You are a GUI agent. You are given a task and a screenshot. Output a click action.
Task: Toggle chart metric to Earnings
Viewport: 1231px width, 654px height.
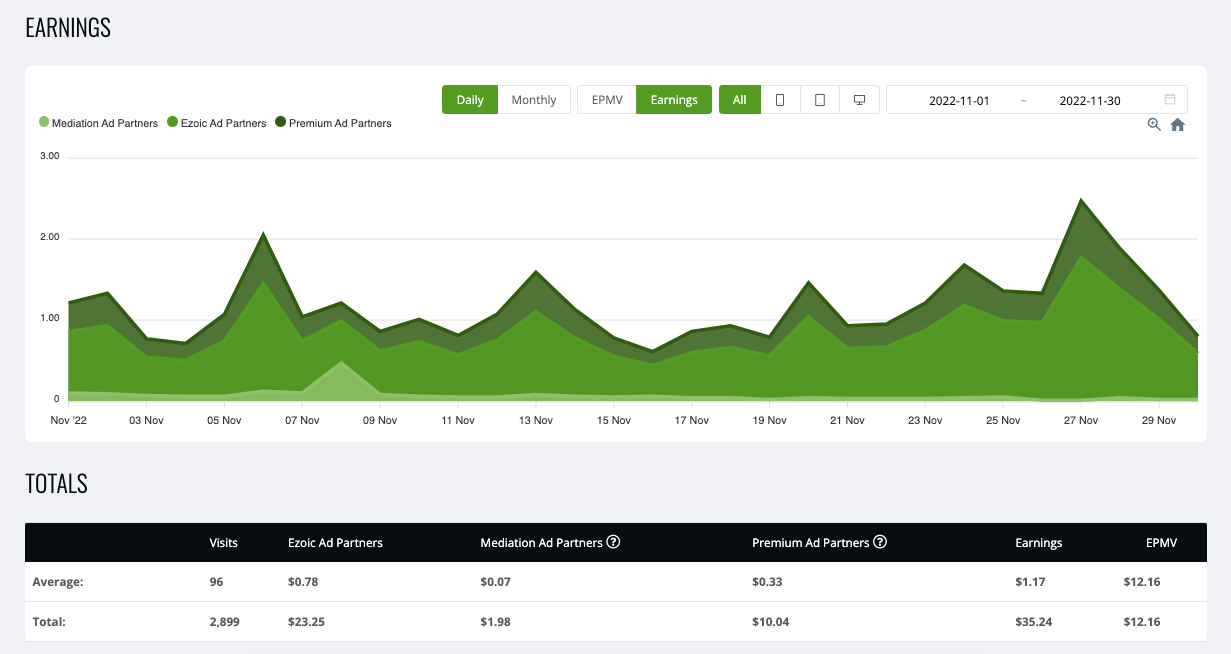point(674,100)
